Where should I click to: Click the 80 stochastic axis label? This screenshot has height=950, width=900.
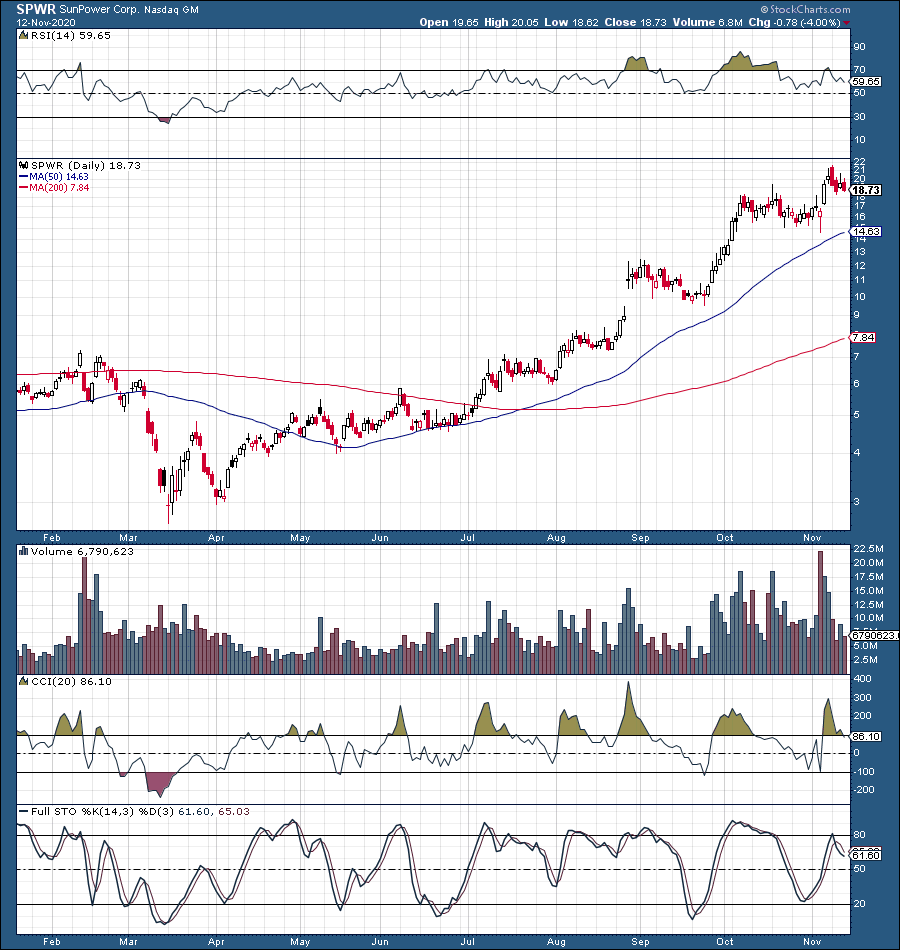click(x=859, y=835)
